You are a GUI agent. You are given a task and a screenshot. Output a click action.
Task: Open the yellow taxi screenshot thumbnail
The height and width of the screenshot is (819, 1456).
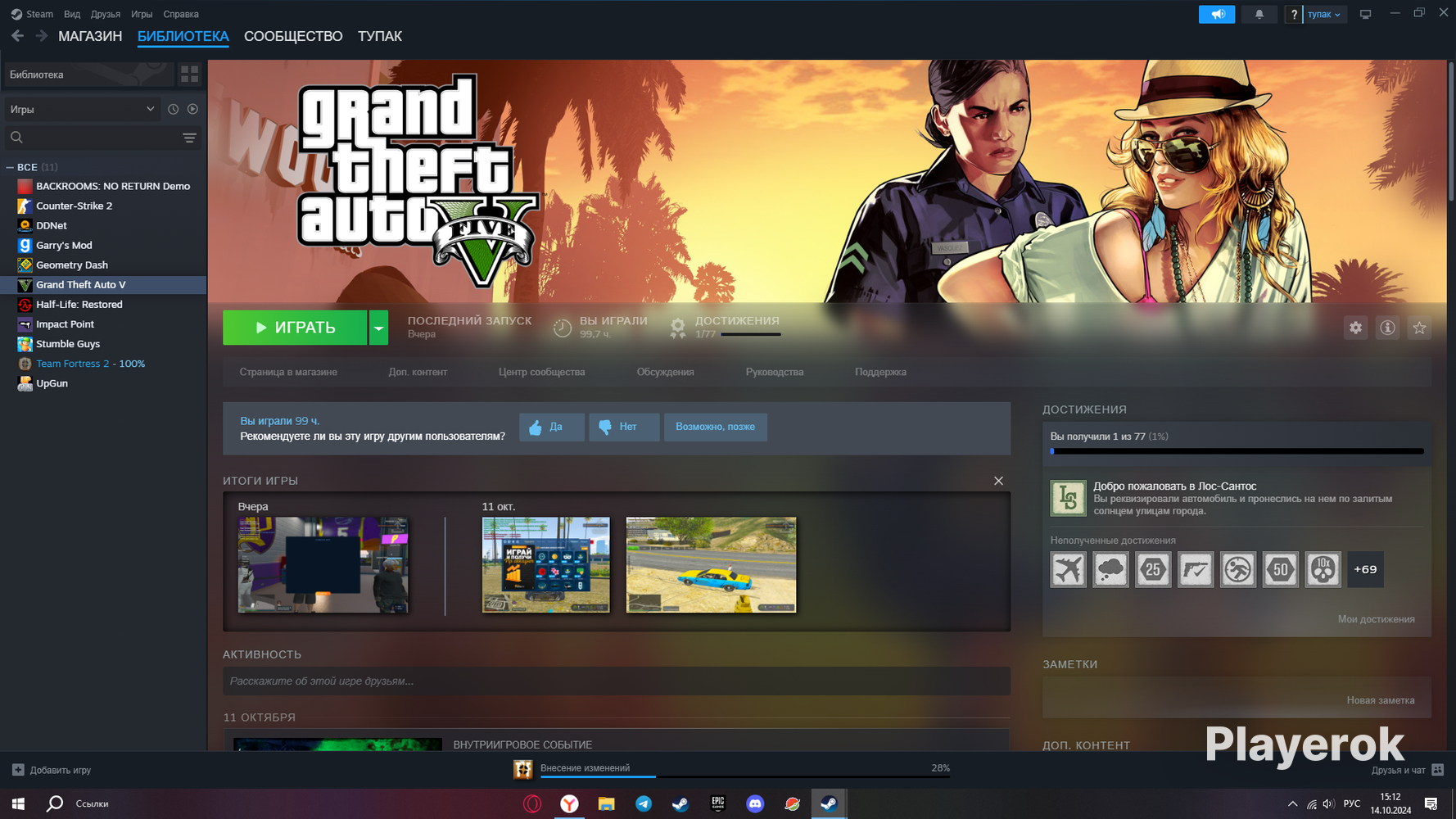tap(711, 564)
